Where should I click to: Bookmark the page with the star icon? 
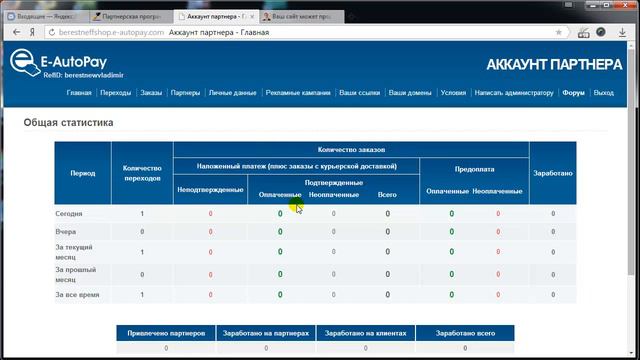tap(558, 32)
